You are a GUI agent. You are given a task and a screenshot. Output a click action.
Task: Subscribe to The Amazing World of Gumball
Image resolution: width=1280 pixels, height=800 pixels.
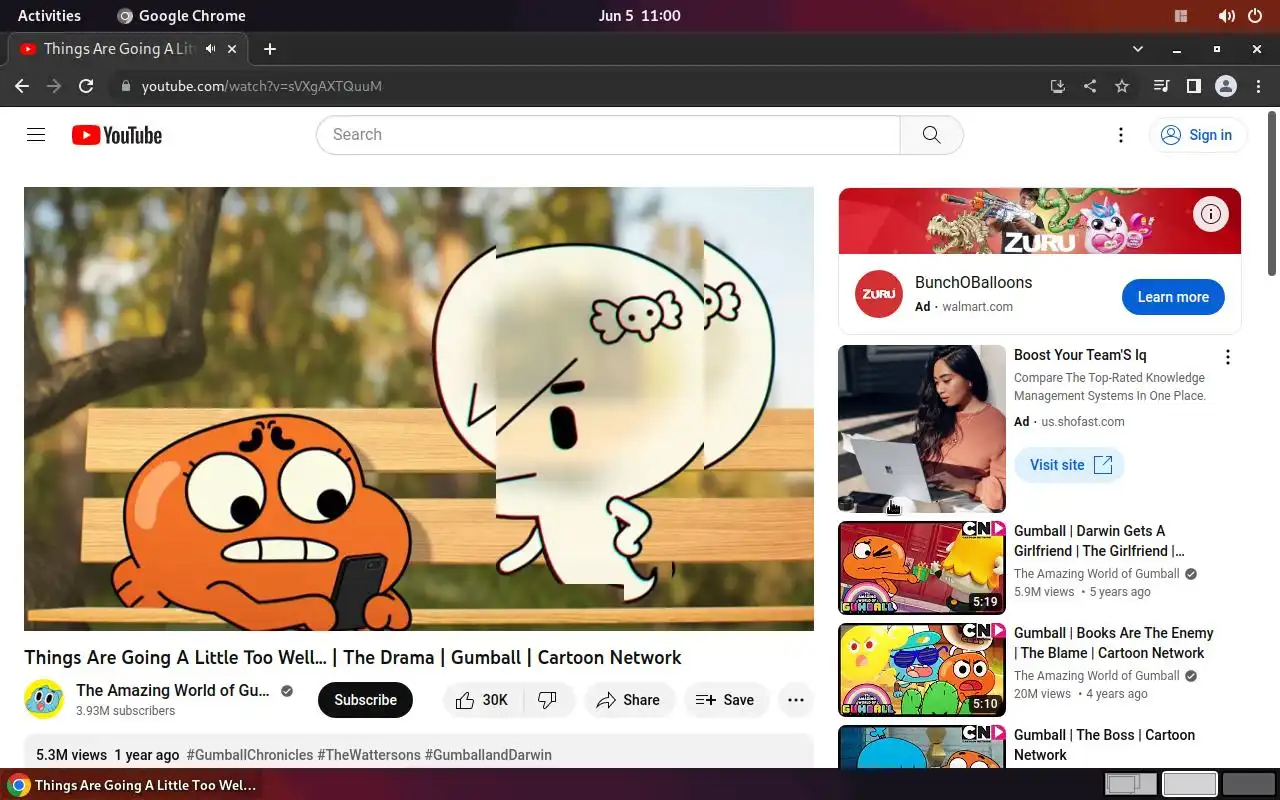click(x=365, y=700)
